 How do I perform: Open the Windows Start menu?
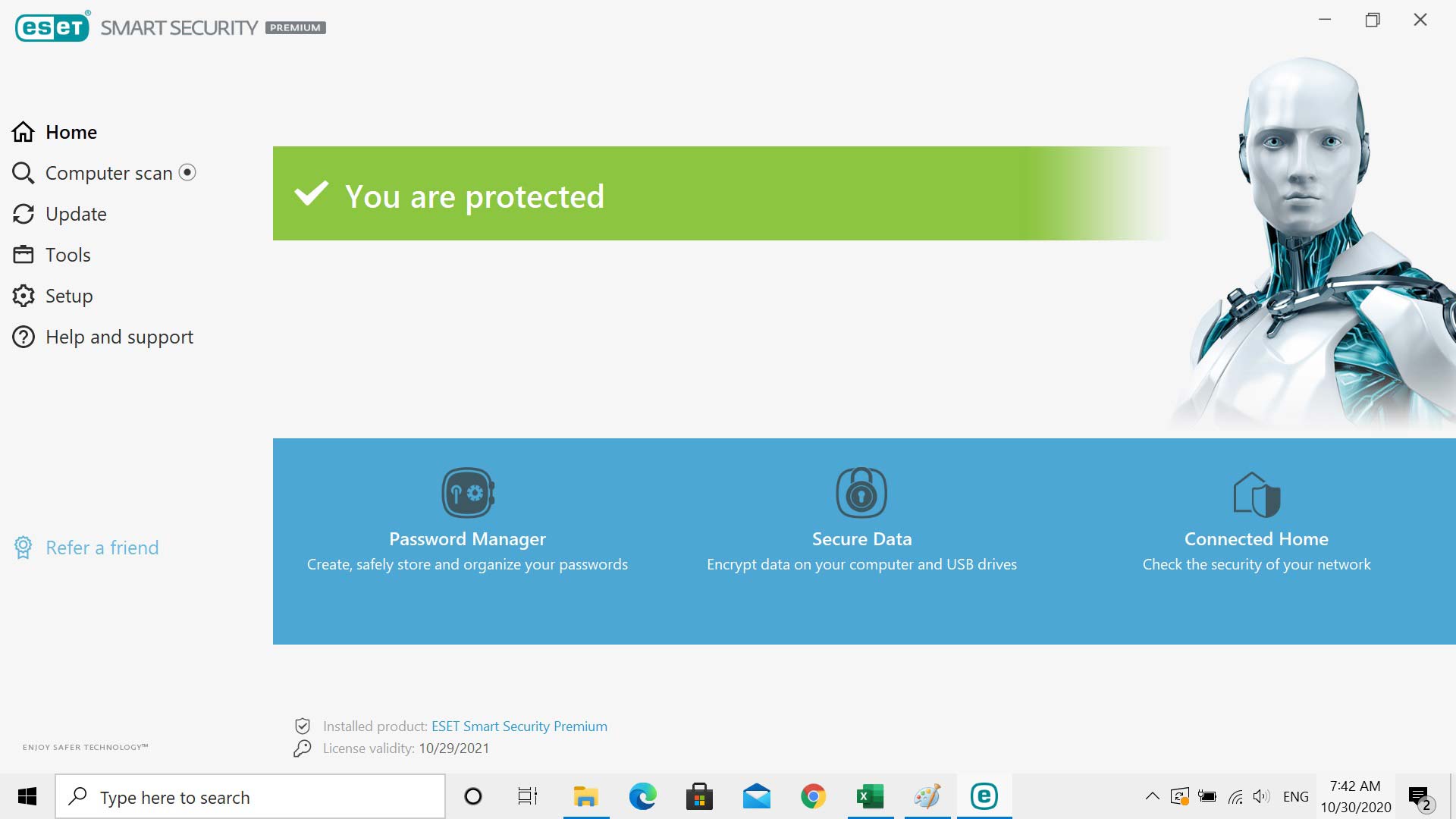(27, 796)
